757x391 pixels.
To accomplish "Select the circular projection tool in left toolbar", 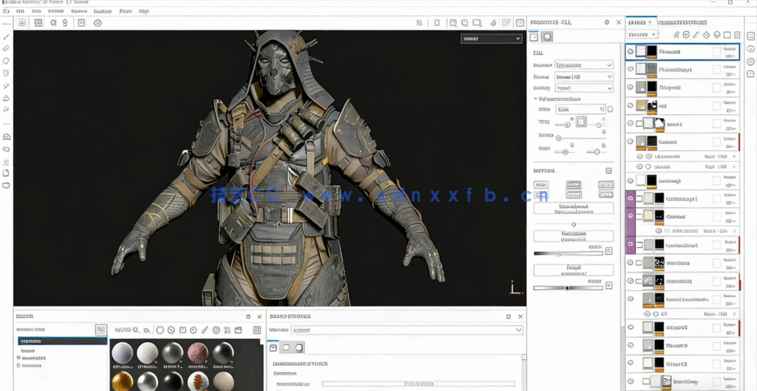I will (x=6, y=61).
